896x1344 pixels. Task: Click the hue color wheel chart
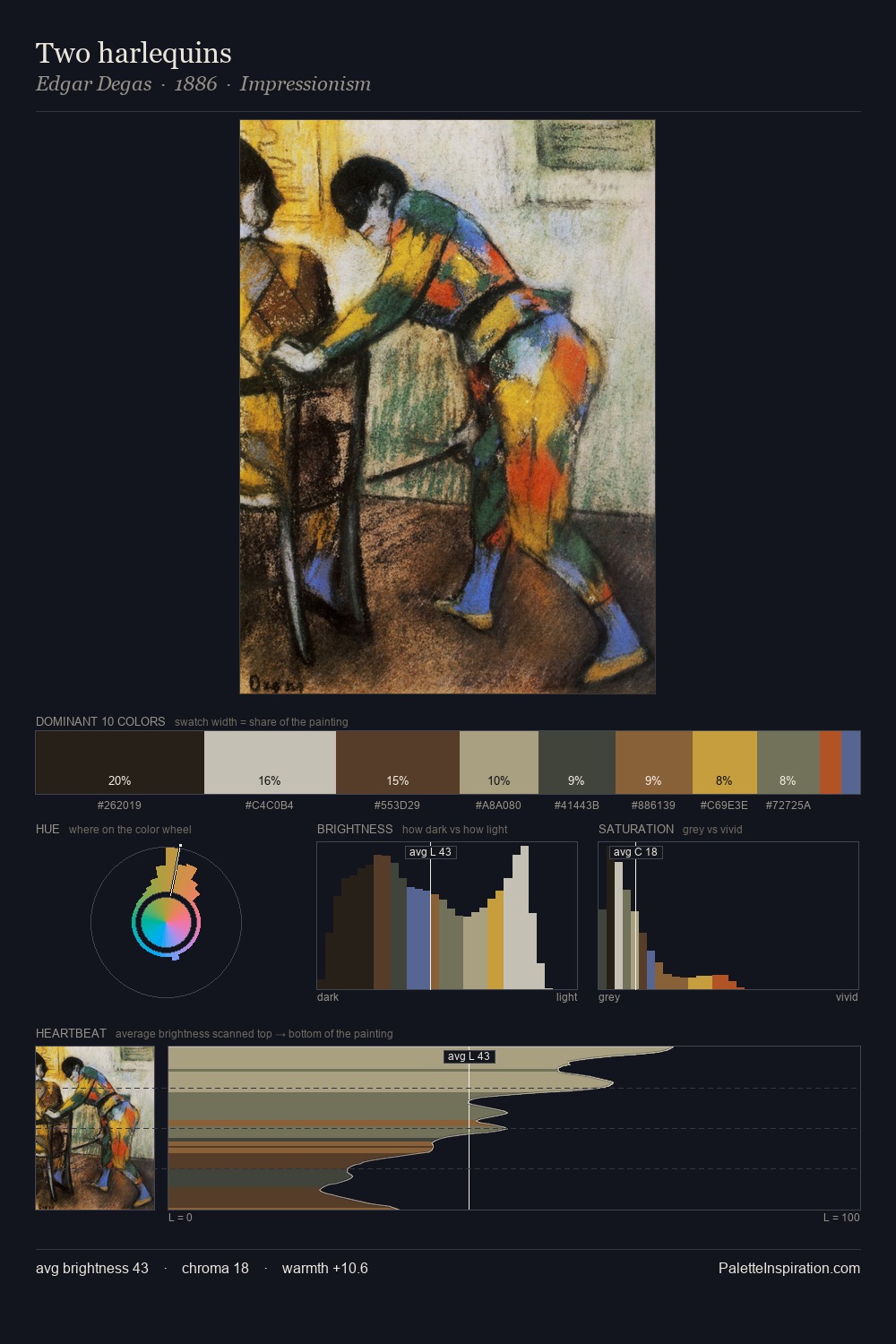(x=166, y=922)
